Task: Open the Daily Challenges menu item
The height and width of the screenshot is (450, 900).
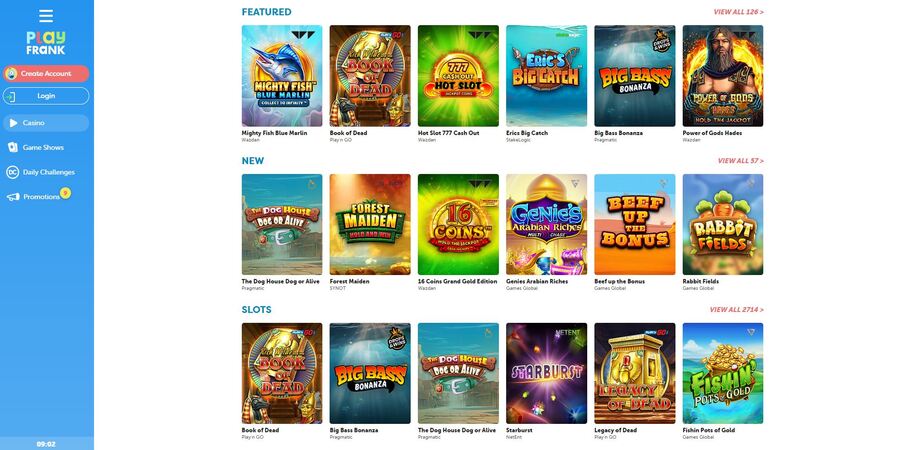Action: 46,172
